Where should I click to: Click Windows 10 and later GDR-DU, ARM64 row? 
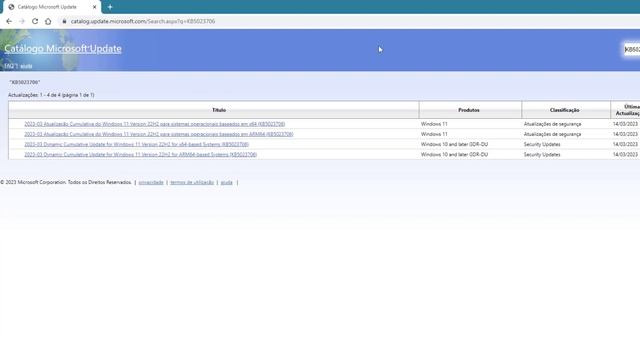point(454,155)
